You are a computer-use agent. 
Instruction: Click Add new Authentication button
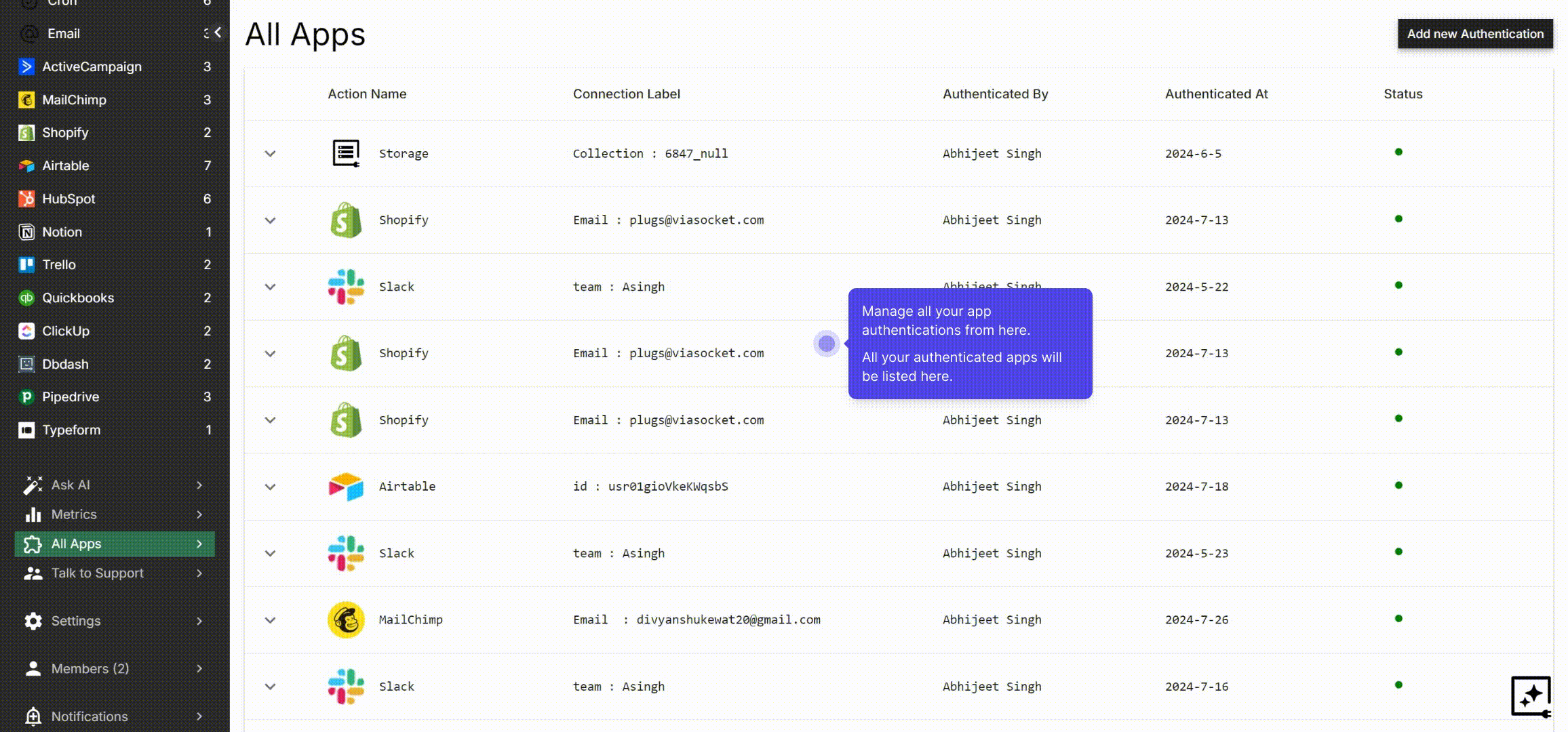click(1475, 34)
